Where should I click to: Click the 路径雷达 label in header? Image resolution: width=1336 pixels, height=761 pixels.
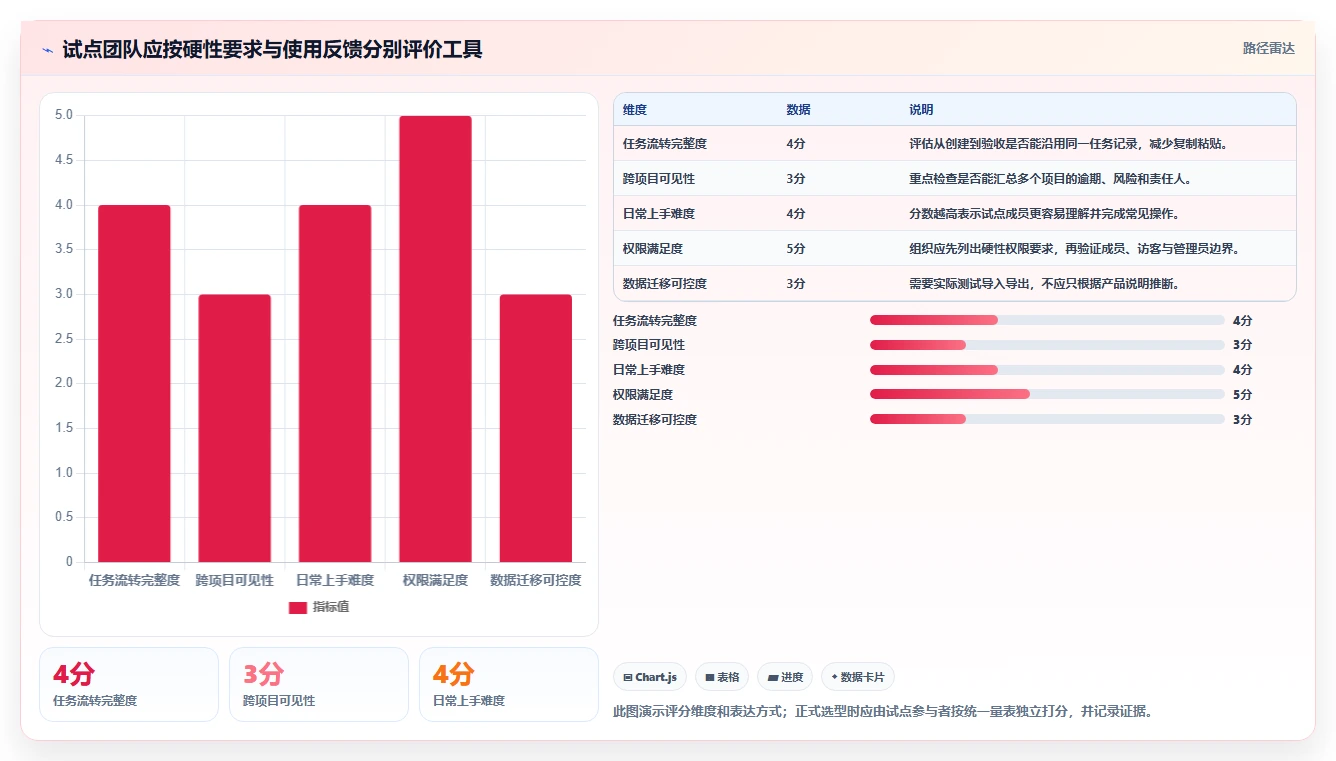pyautogui.click(x=1268, y=48)
